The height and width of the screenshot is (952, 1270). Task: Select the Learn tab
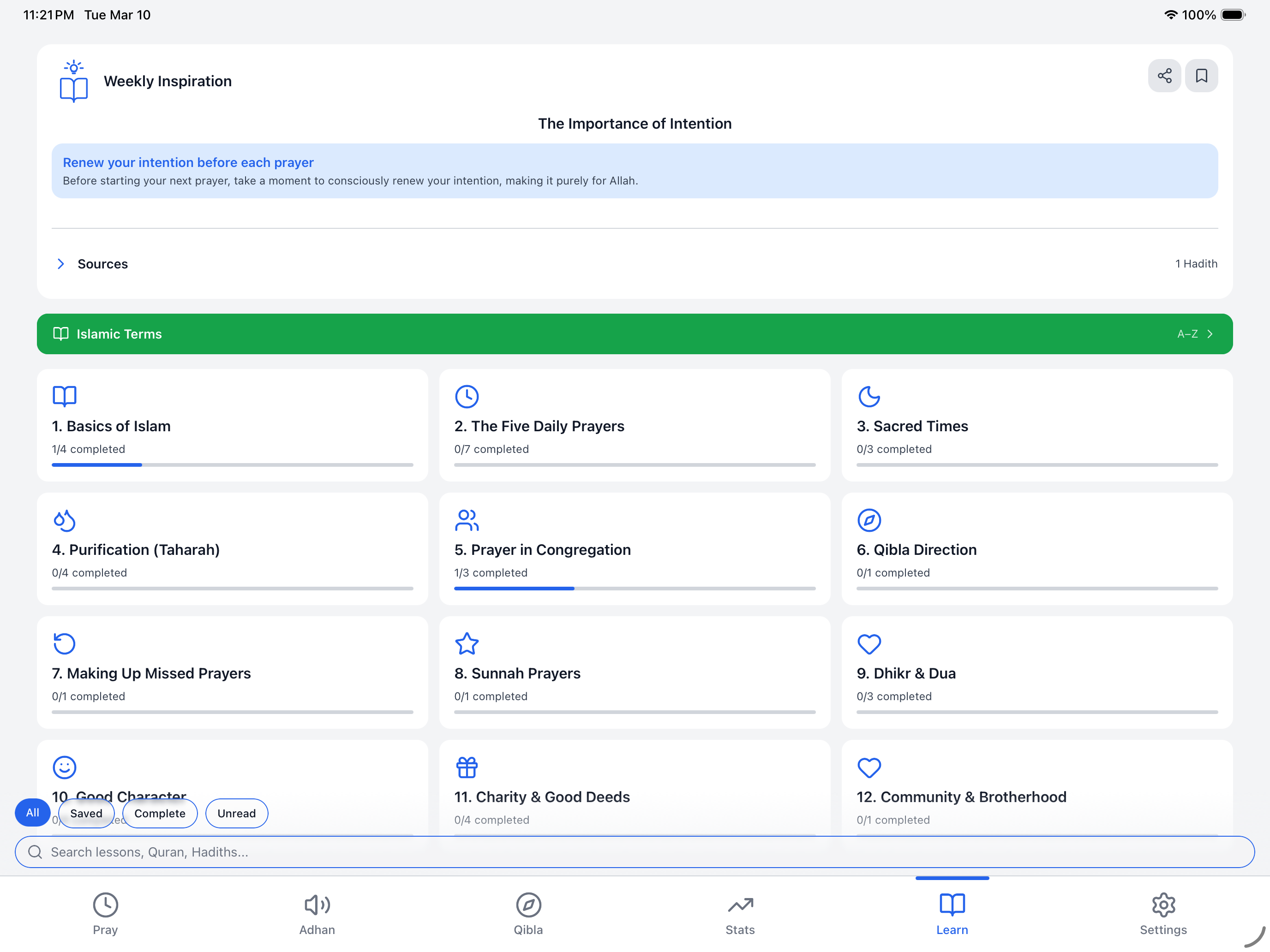coord(952,914)
